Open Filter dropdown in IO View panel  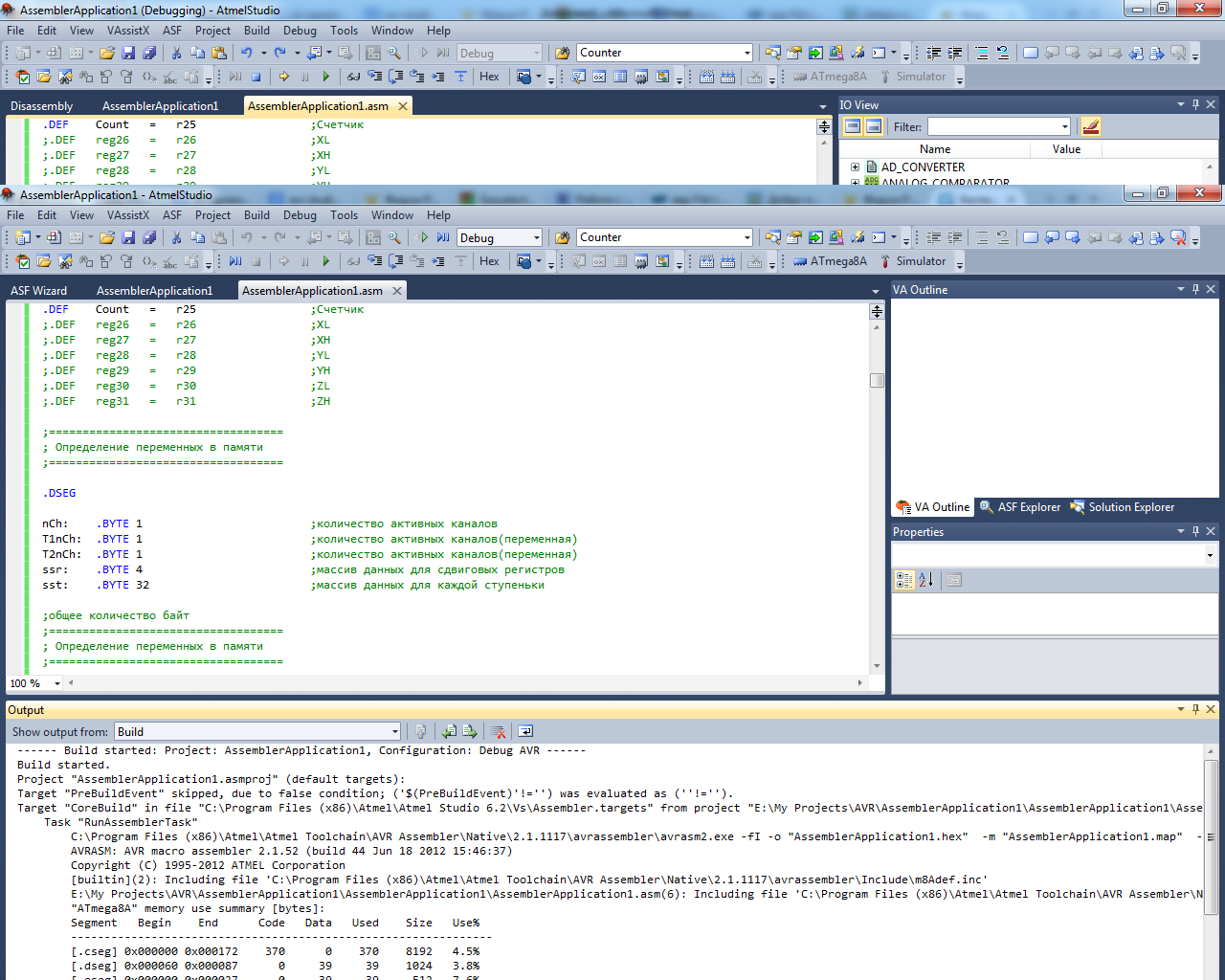pos(1064,126)
